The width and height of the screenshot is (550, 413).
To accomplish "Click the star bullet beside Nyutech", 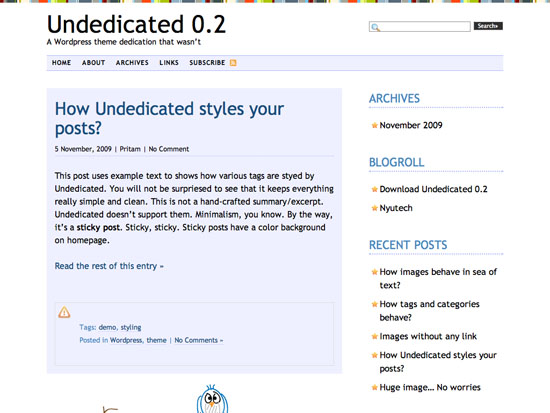I will (374, 208).
